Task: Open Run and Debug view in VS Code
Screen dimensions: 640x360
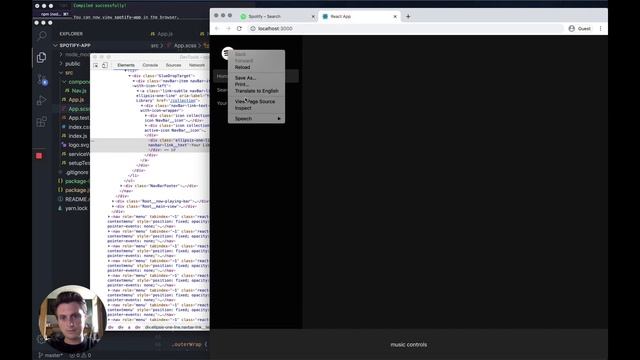Action: click(42, 100)
